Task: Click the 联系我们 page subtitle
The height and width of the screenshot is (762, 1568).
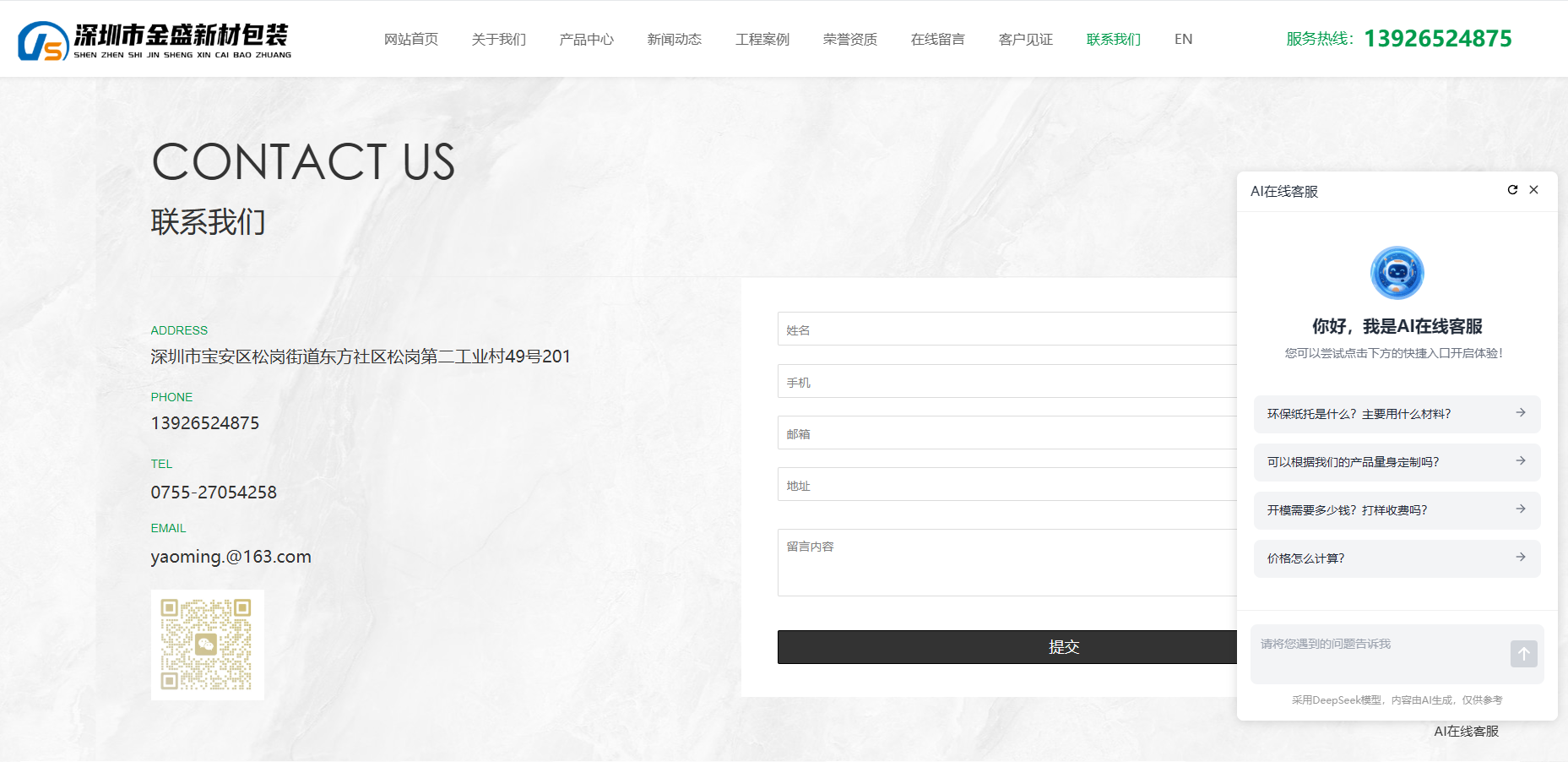Action: [209, 222]
